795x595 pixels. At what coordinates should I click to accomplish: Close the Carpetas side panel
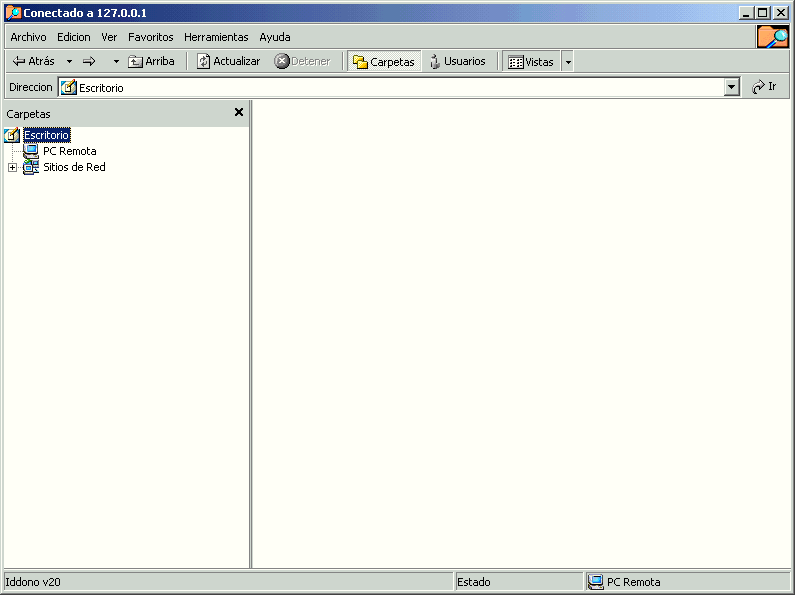pos(239,113)
